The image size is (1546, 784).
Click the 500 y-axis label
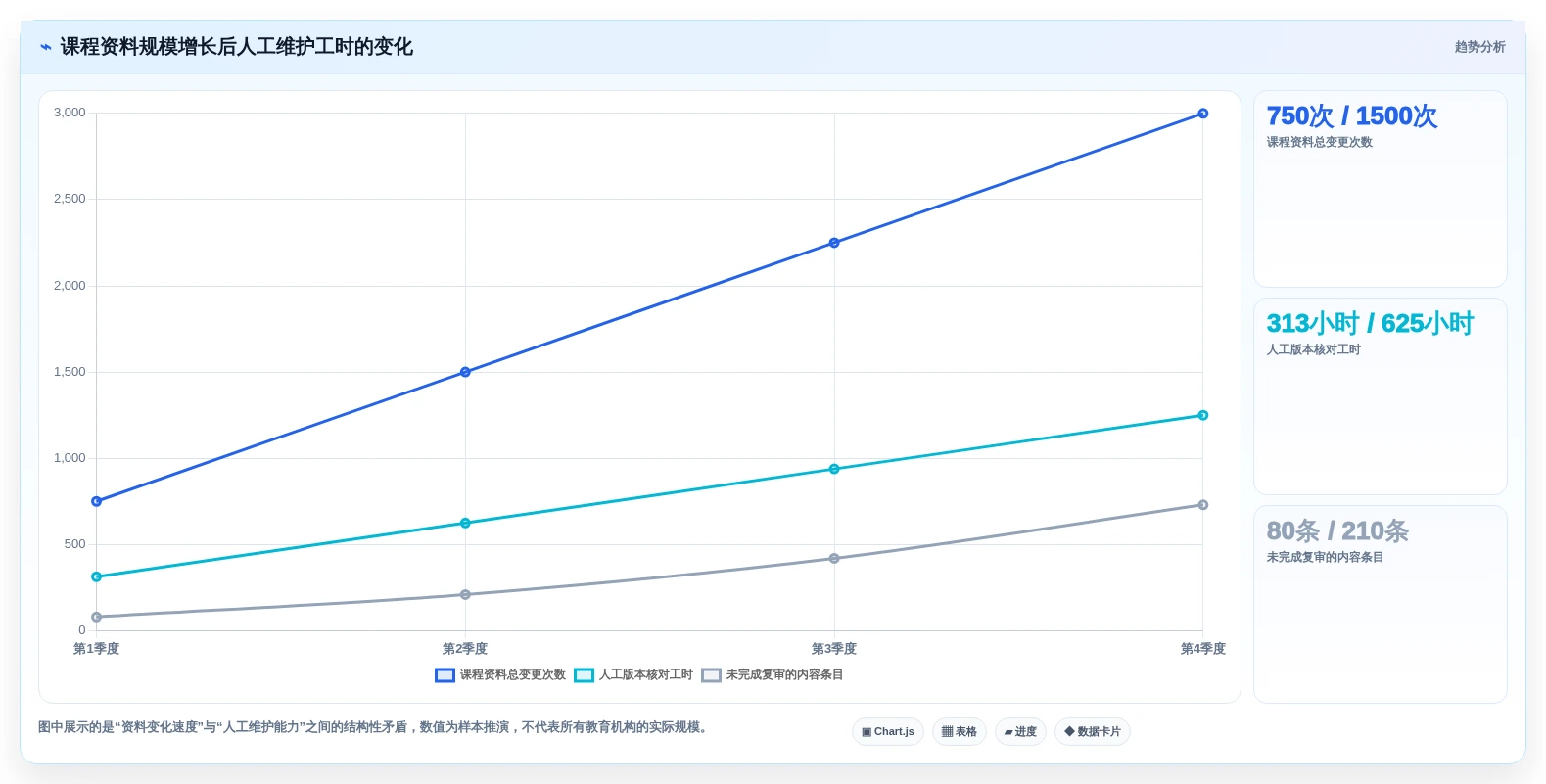click(75, 544)
